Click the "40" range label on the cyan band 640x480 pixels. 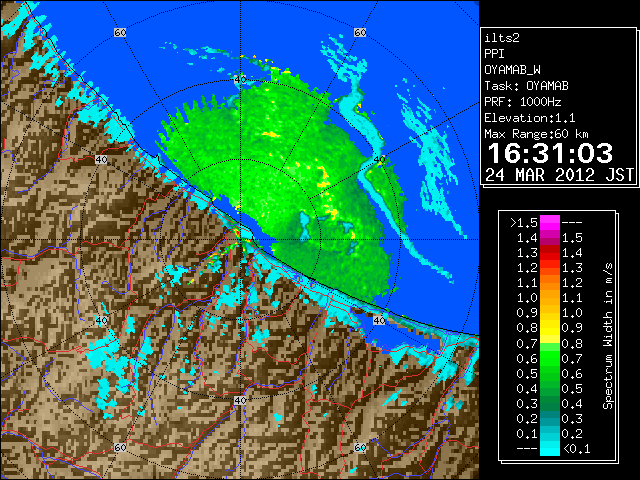(x=379, y=160)
